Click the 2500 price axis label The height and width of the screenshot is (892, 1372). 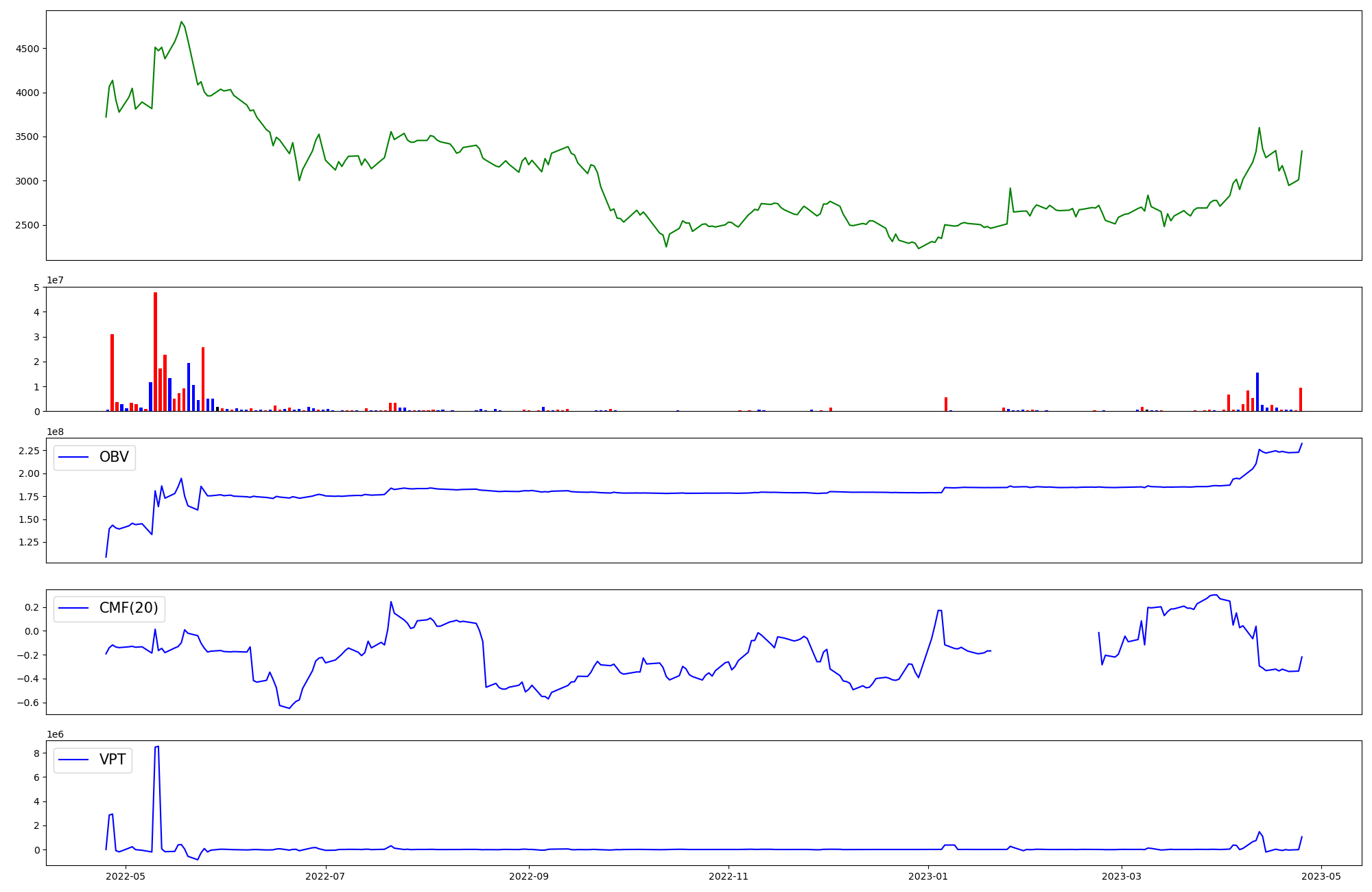tap(29, 226)
